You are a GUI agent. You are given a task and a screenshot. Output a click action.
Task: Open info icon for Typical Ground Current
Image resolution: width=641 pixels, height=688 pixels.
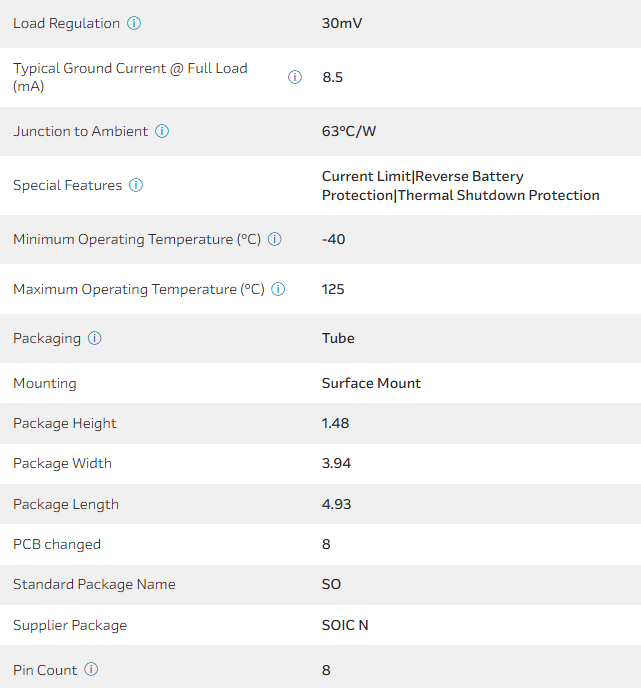(x=295, y=77)
